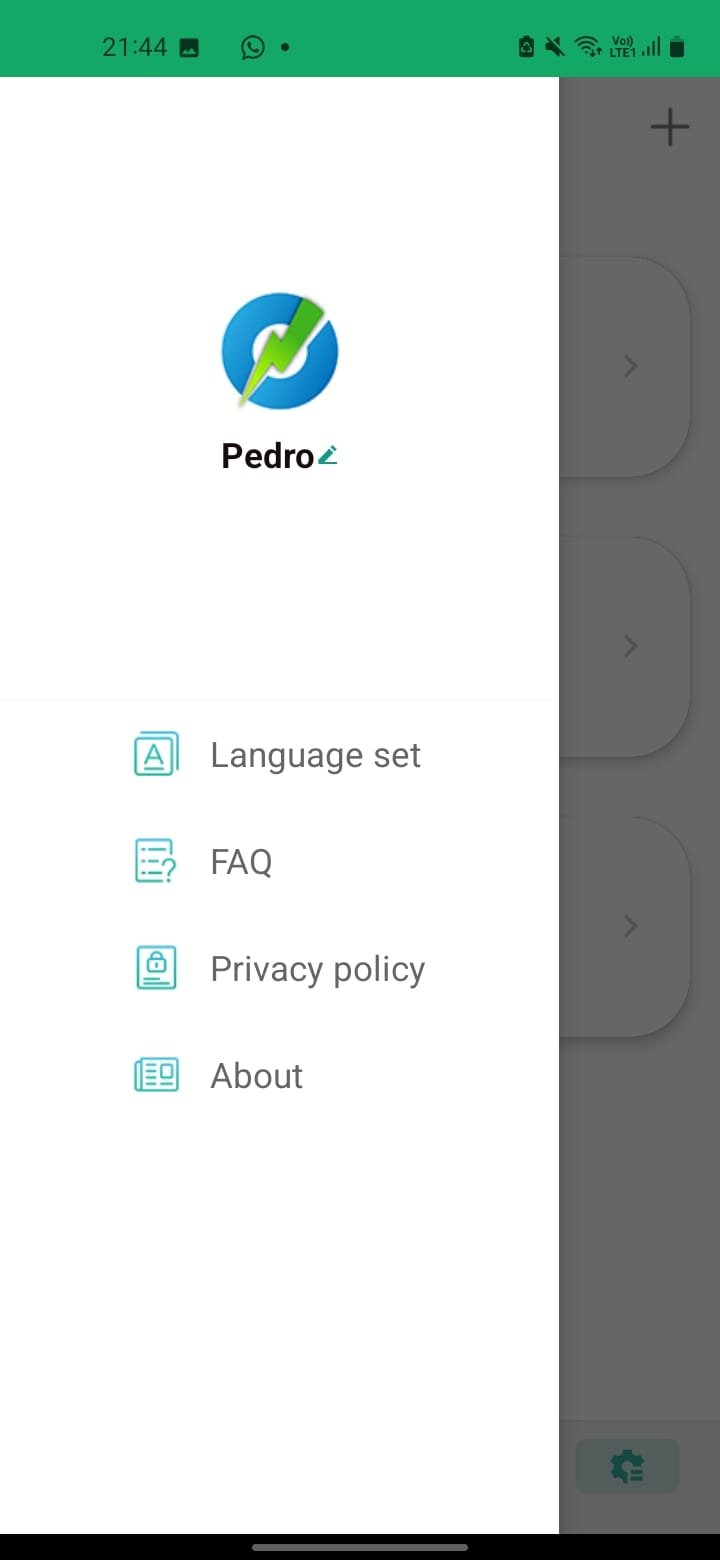
Task: Tap the Pedro username text
Action: (x=267, y=456)
